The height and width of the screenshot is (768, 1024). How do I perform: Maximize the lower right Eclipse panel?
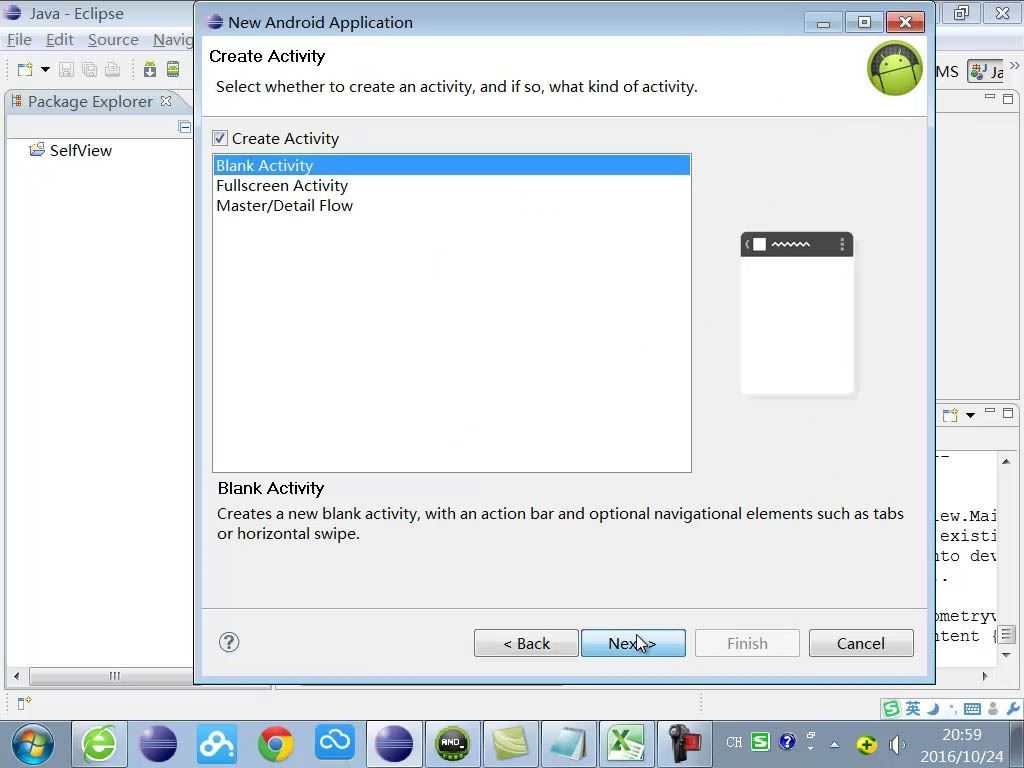1008,413
